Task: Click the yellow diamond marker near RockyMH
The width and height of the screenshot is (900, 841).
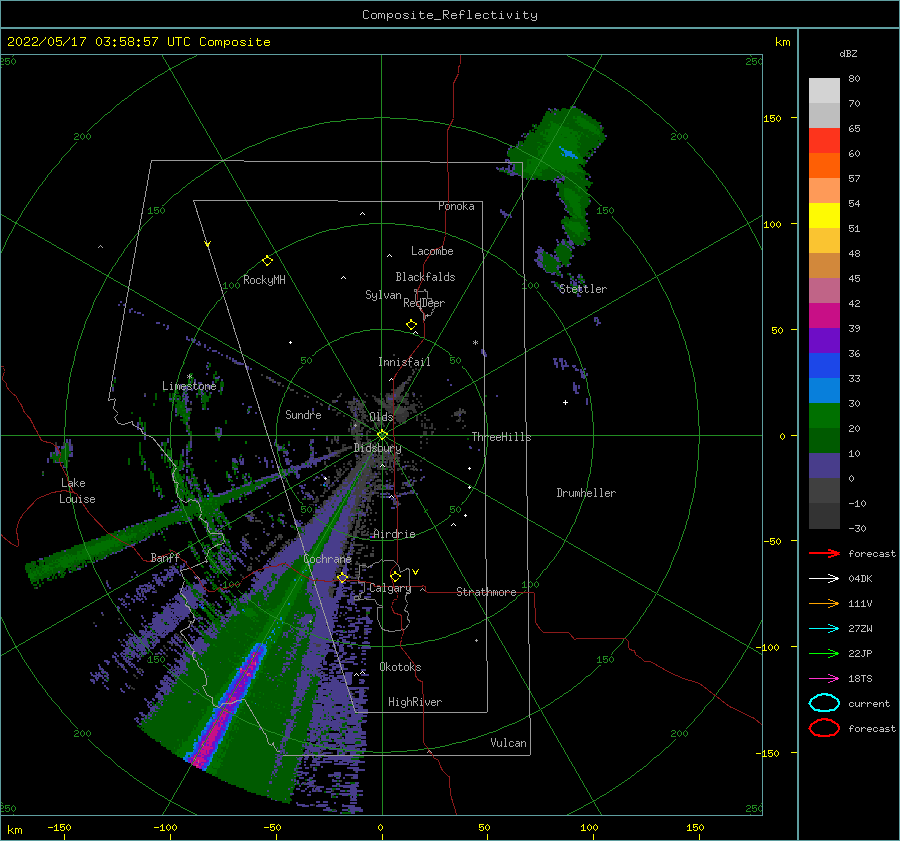Action: 267,261
